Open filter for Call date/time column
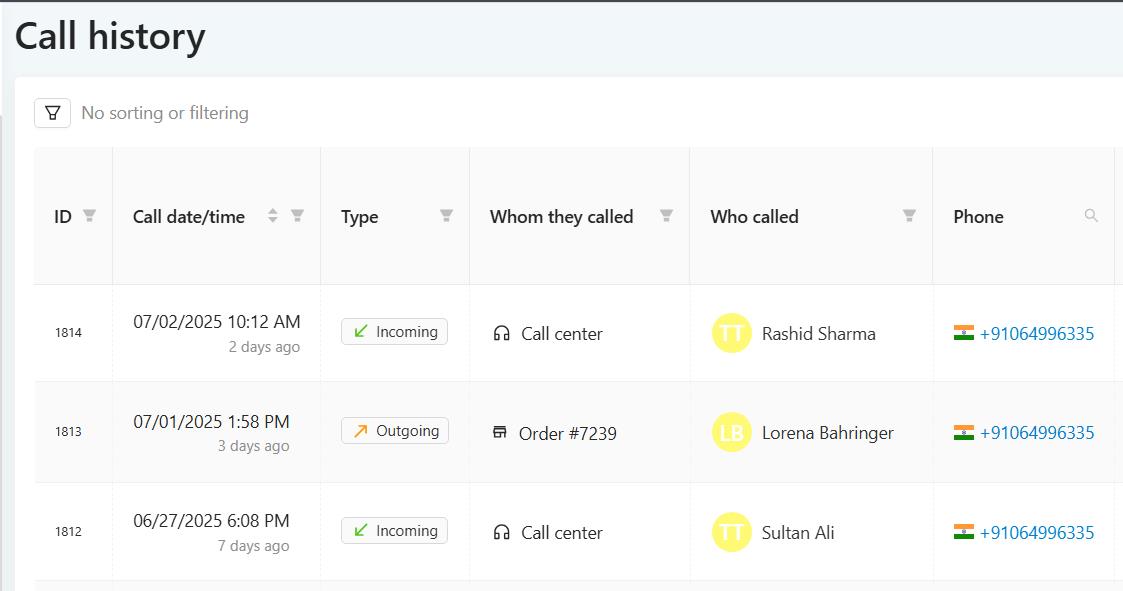The width and height of the screenshot is (1123, 591). click(x=297, y=216)
